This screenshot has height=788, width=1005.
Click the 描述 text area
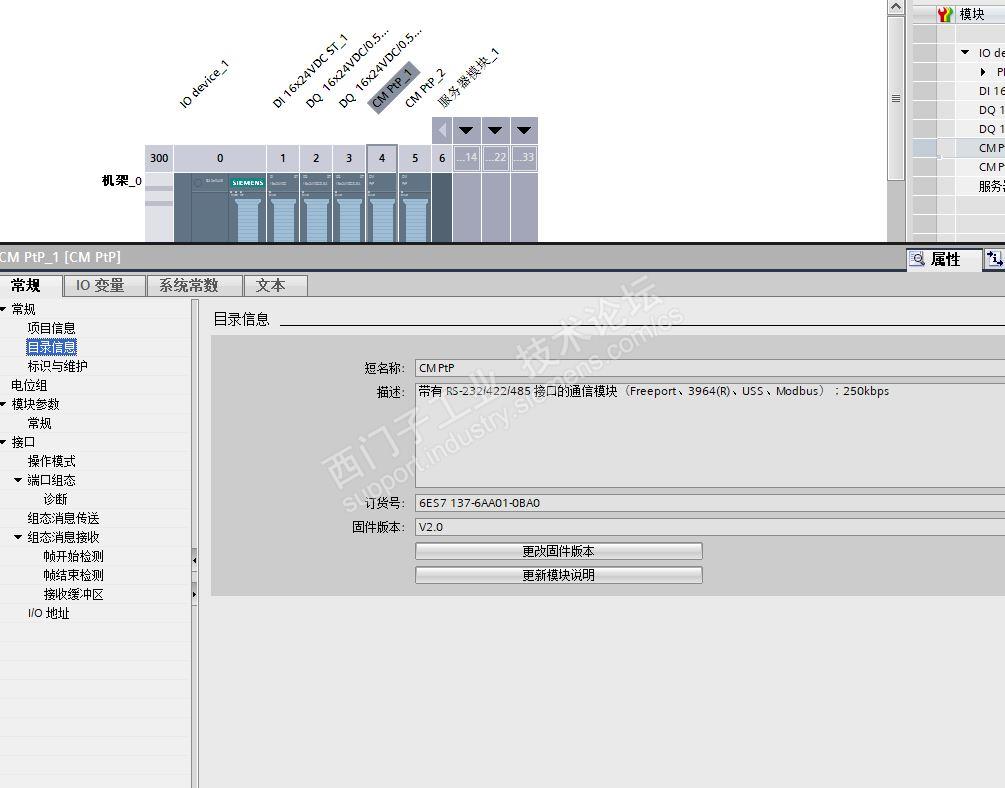coord(710,435)
